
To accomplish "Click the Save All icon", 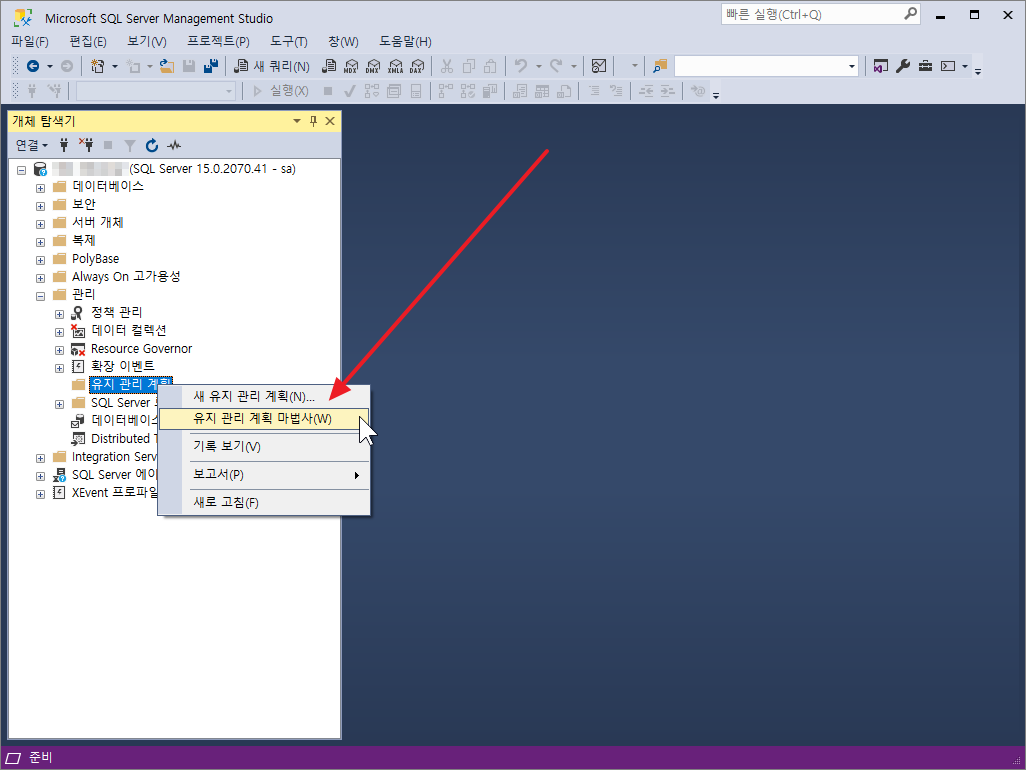I will pos(211,66).
